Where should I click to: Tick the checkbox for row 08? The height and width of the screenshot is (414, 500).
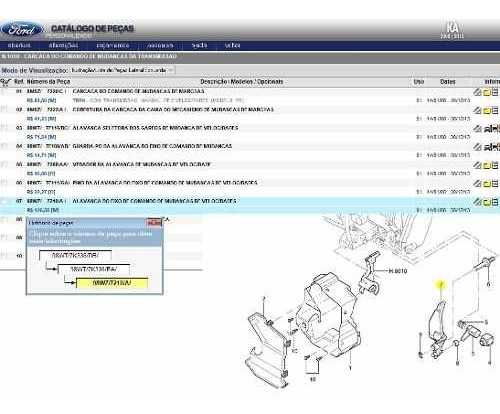[4, 219]
